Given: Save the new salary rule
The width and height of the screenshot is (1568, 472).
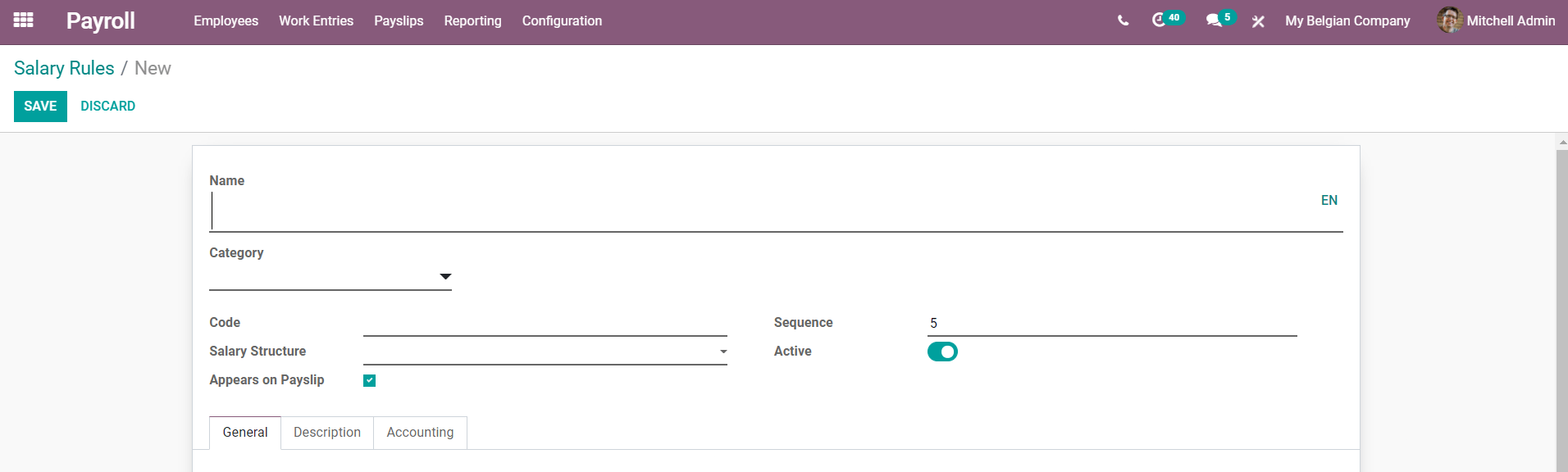Looking at the screenshot, I should 40,107.
